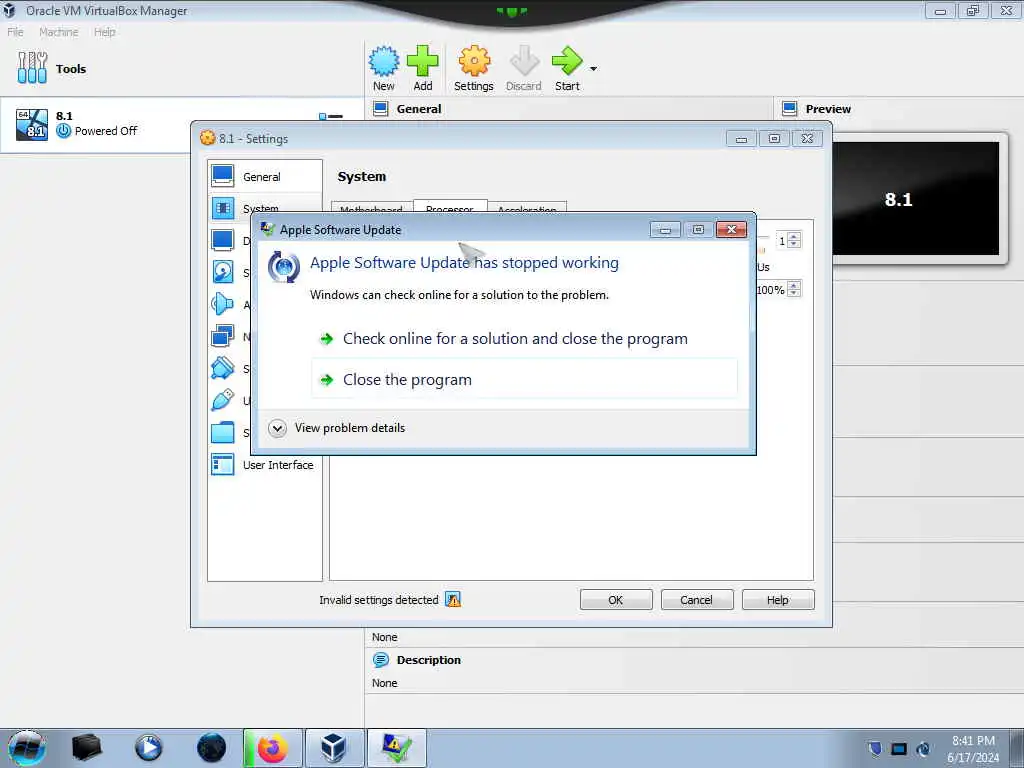Select the Network computers icon
The height and width of the screenshot is (768, 1024).
[223, 336]
